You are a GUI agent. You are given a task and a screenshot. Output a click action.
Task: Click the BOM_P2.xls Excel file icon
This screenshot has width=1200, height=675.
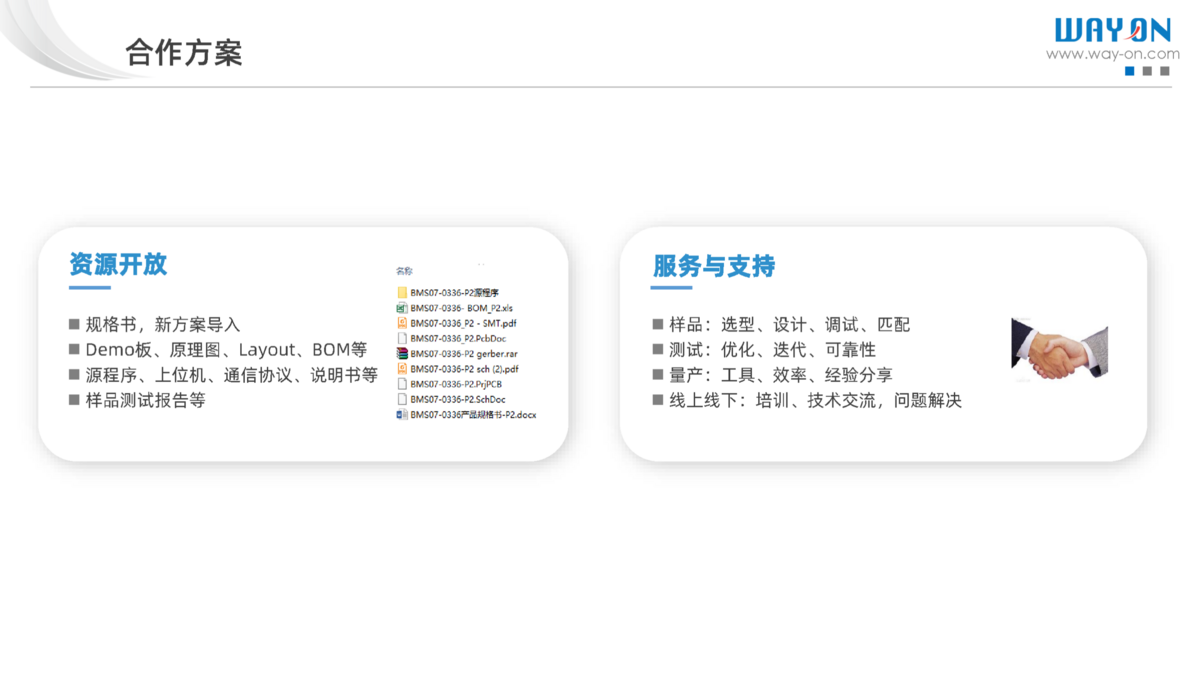tap(402, 308)
